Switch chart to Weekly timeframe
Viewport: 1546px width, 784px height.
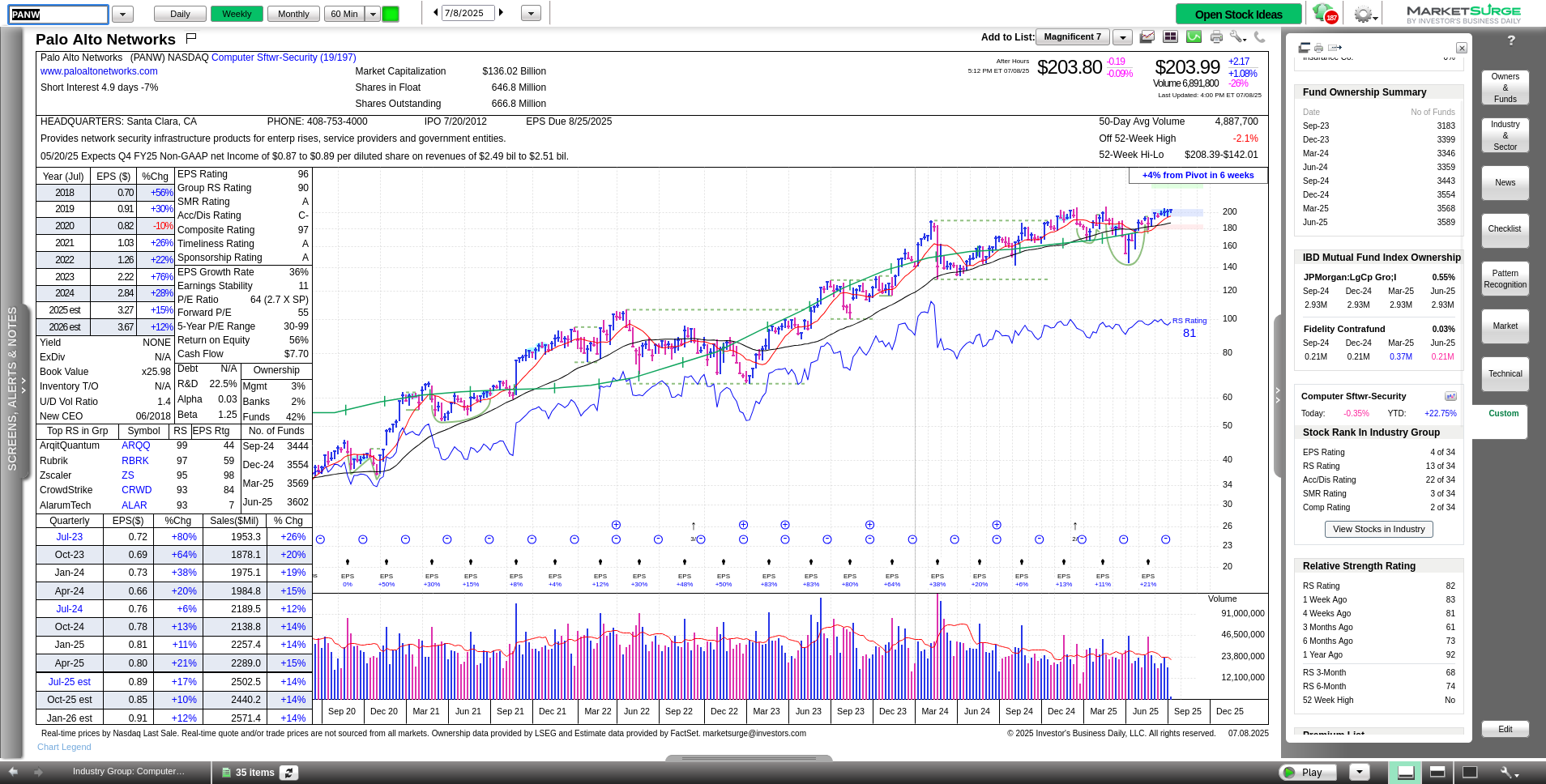[237, 14]
